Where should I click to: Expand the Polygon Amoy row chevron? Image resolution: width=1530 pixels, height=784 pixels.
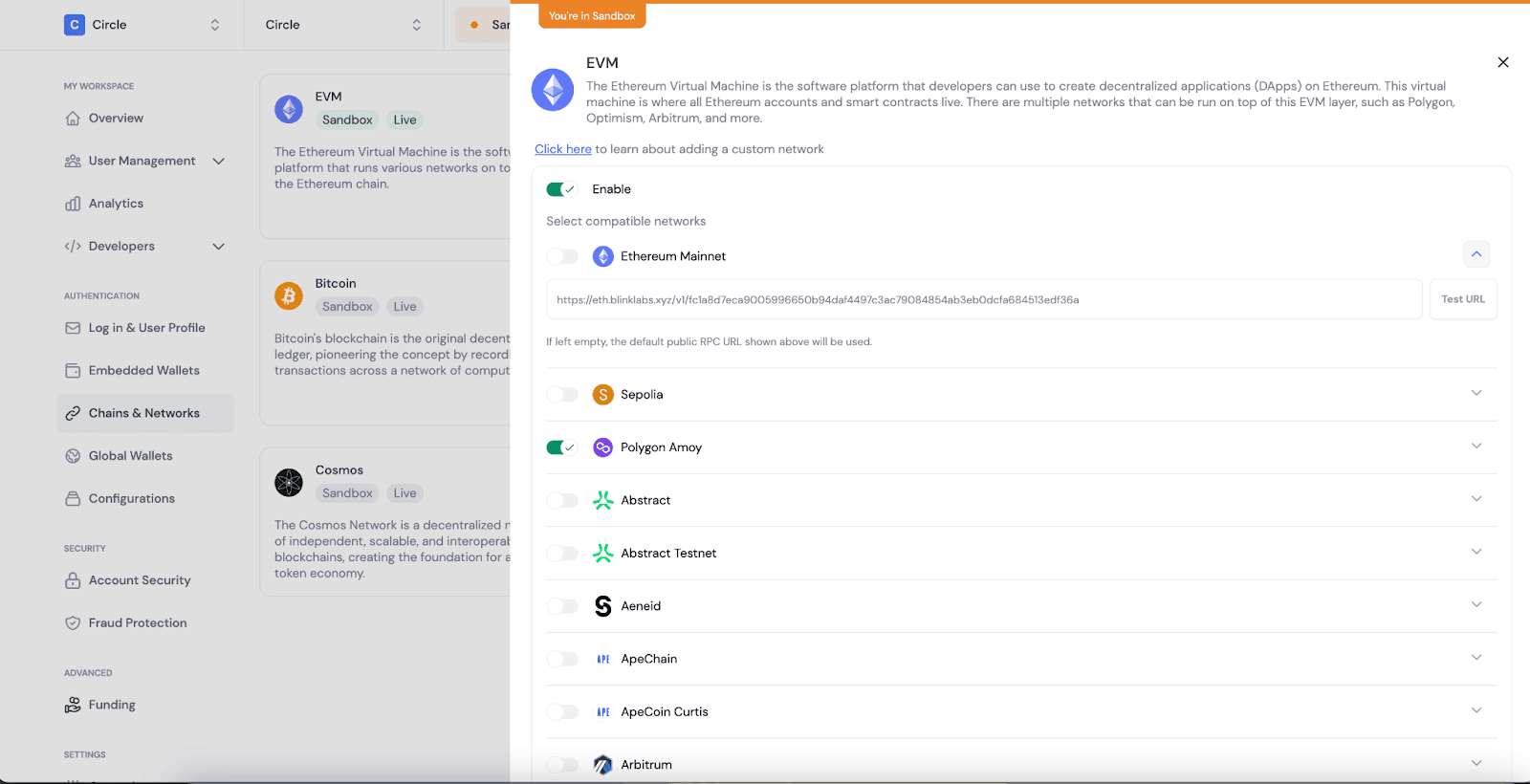point(1476,446)
